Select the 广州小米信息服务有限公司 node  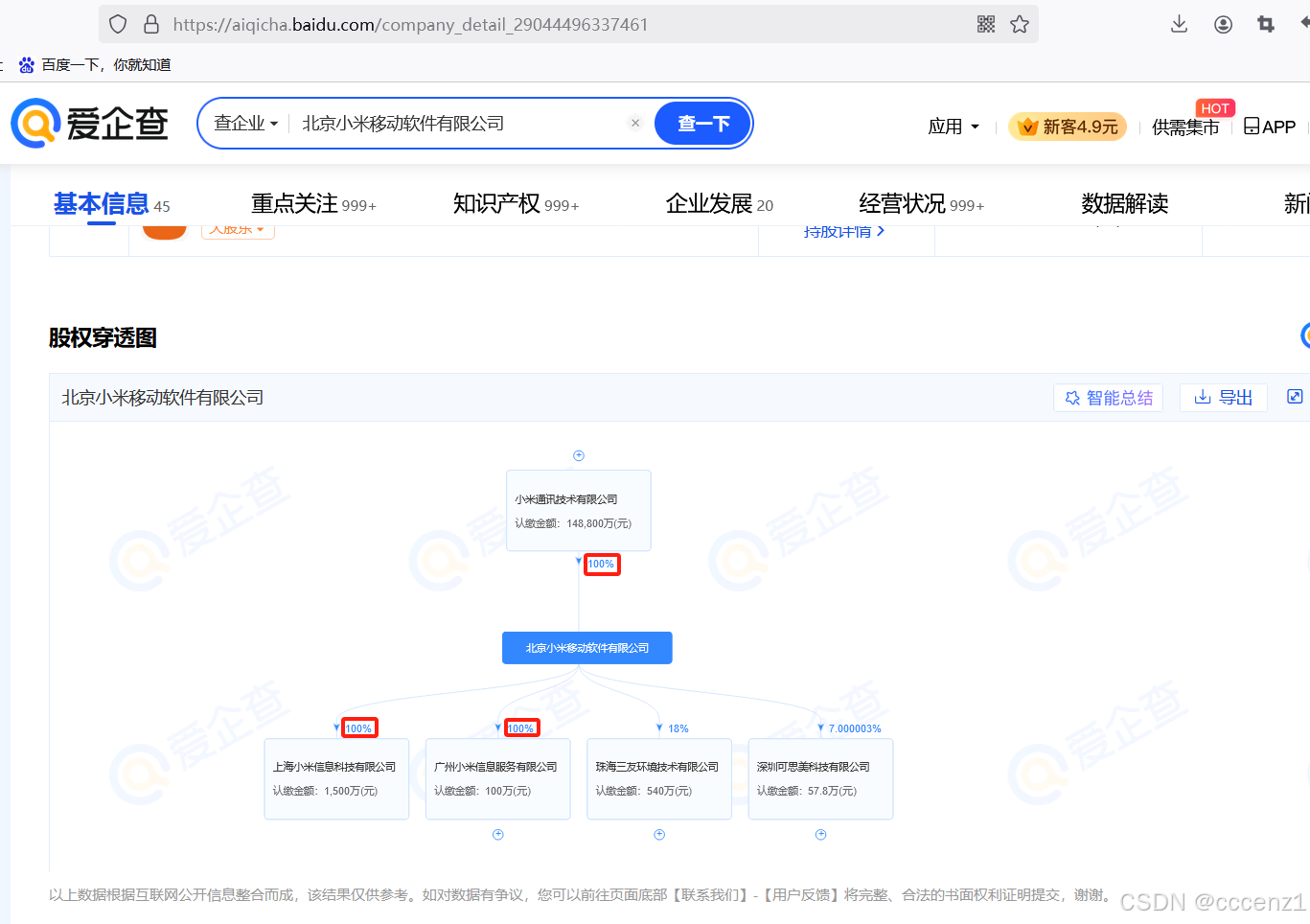(x=498, y=779)
